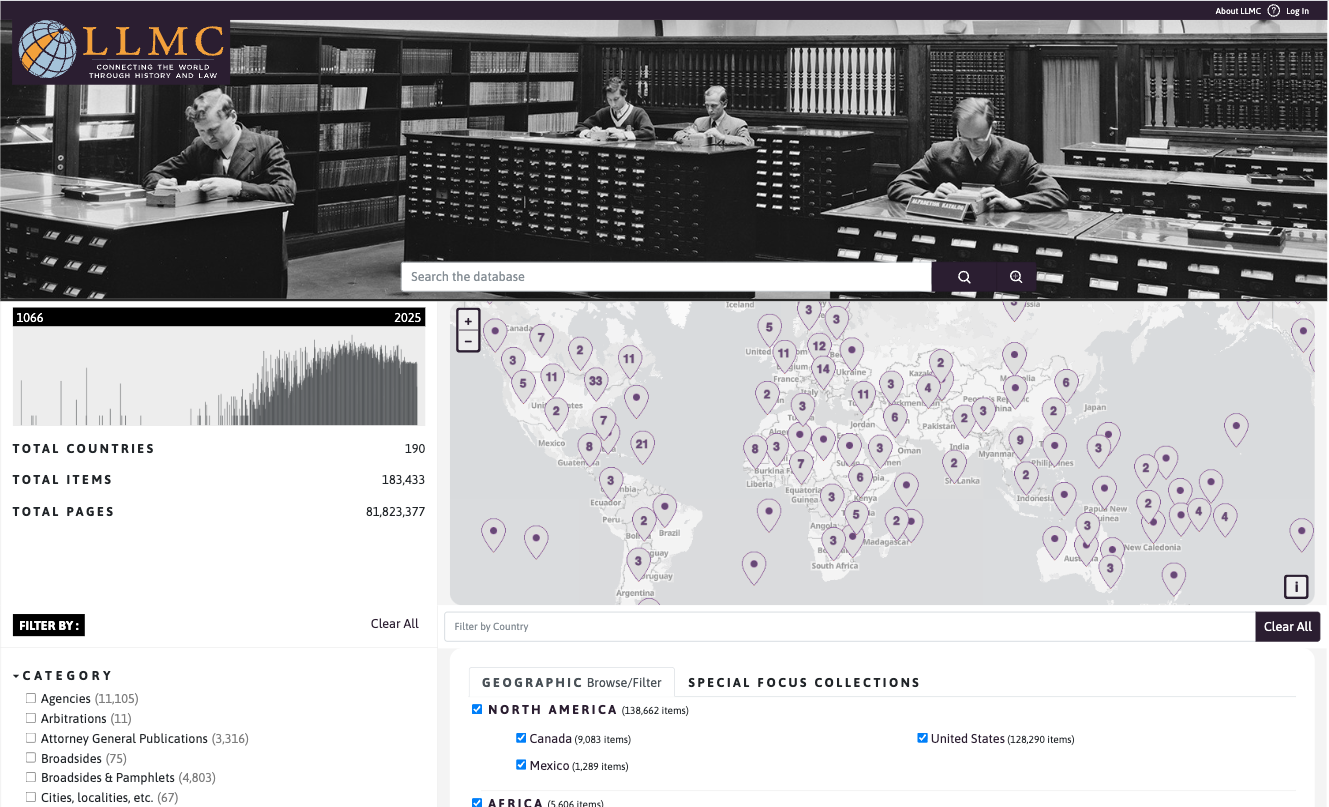Click the map info icon
Screen dimensions: 1329x807
(1296, 586)
